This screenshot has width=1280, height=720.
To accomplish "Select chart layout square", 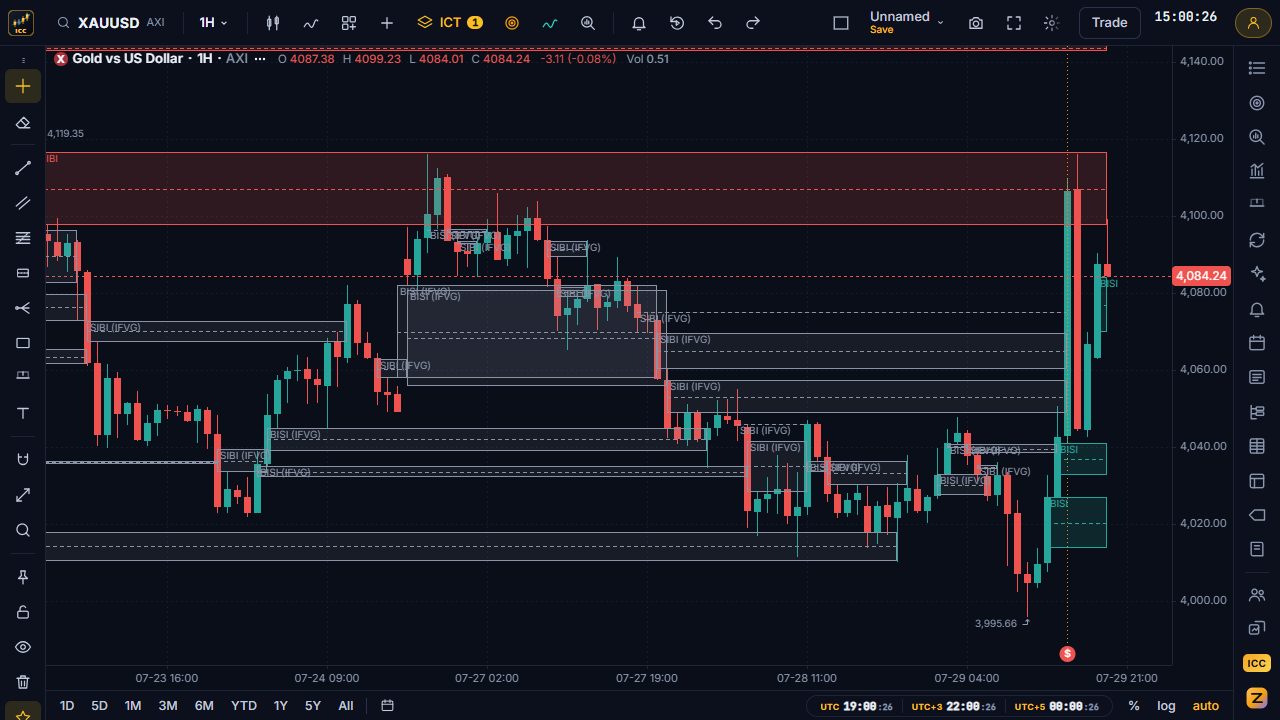I will pyautogui.click(x=841, y=22).
